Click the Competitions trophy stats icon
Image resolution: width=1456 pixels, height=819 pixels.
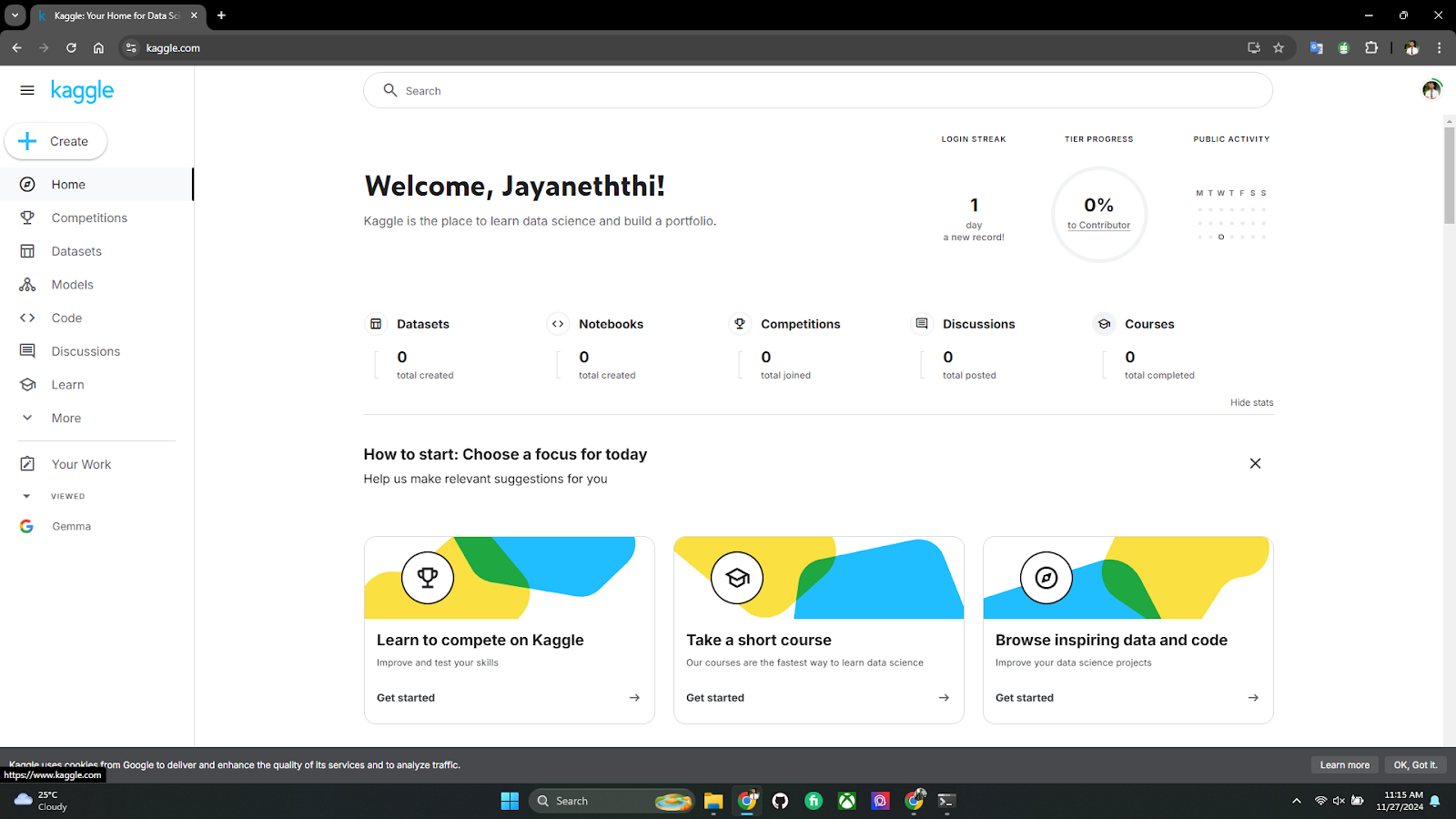(x=740, y=324)
